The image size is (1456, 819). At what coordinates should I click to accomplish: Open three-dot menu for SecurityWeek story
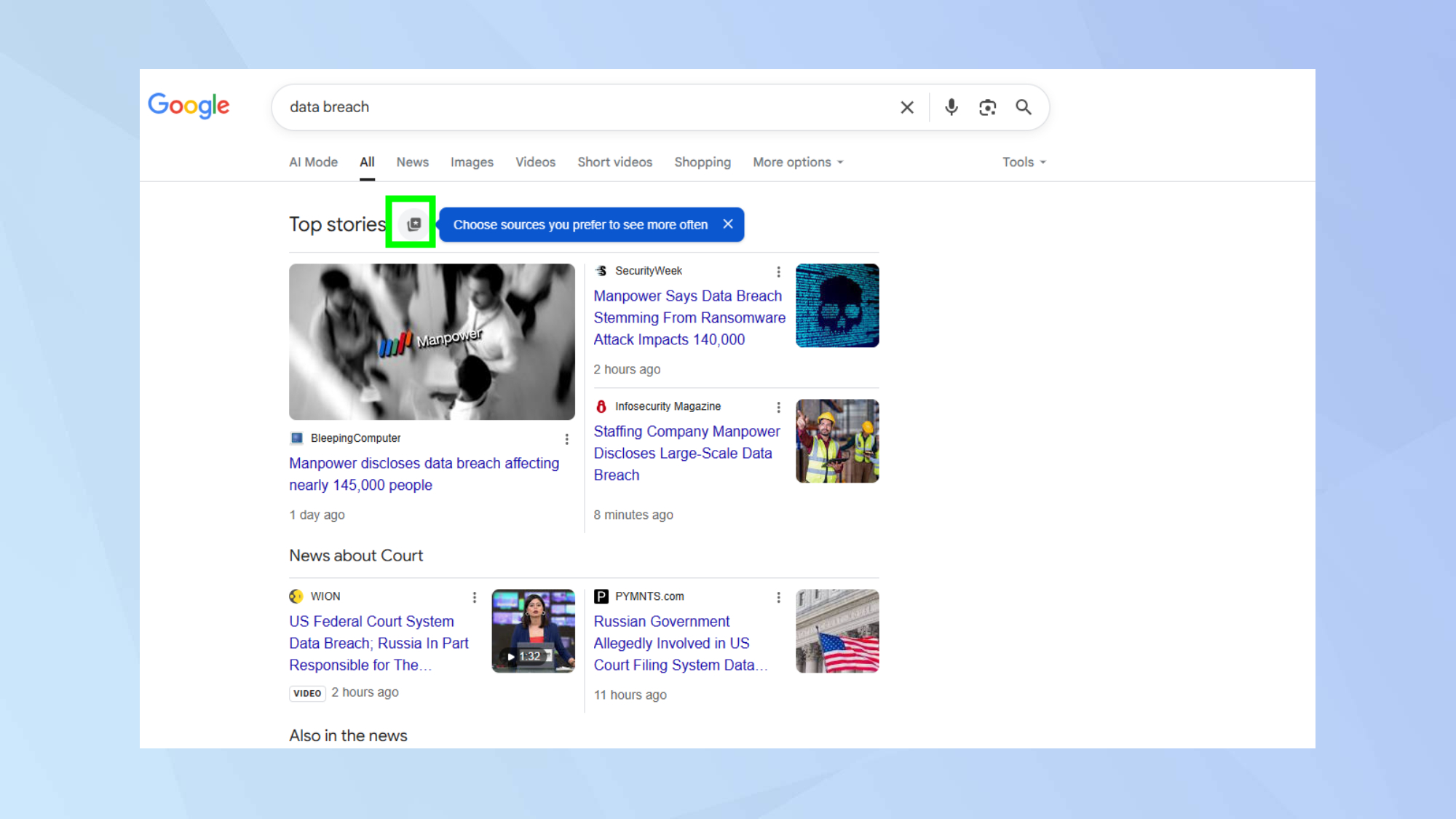tap(778, 272)
